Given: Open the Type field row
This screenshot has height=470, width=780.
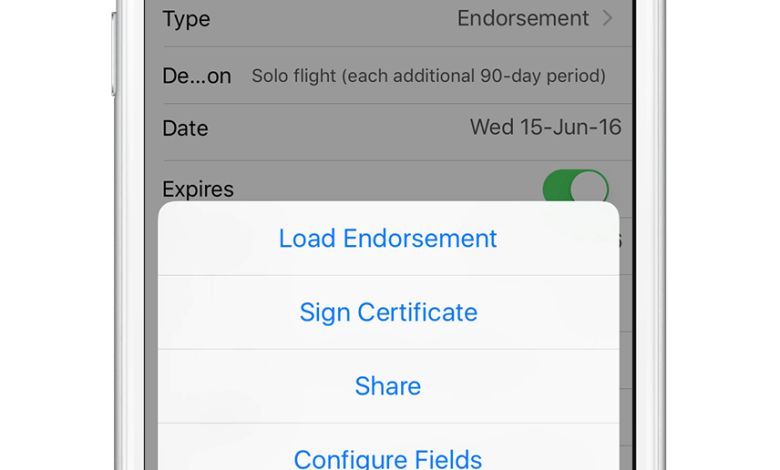Looking at the screenshot, I should (388, 19).
